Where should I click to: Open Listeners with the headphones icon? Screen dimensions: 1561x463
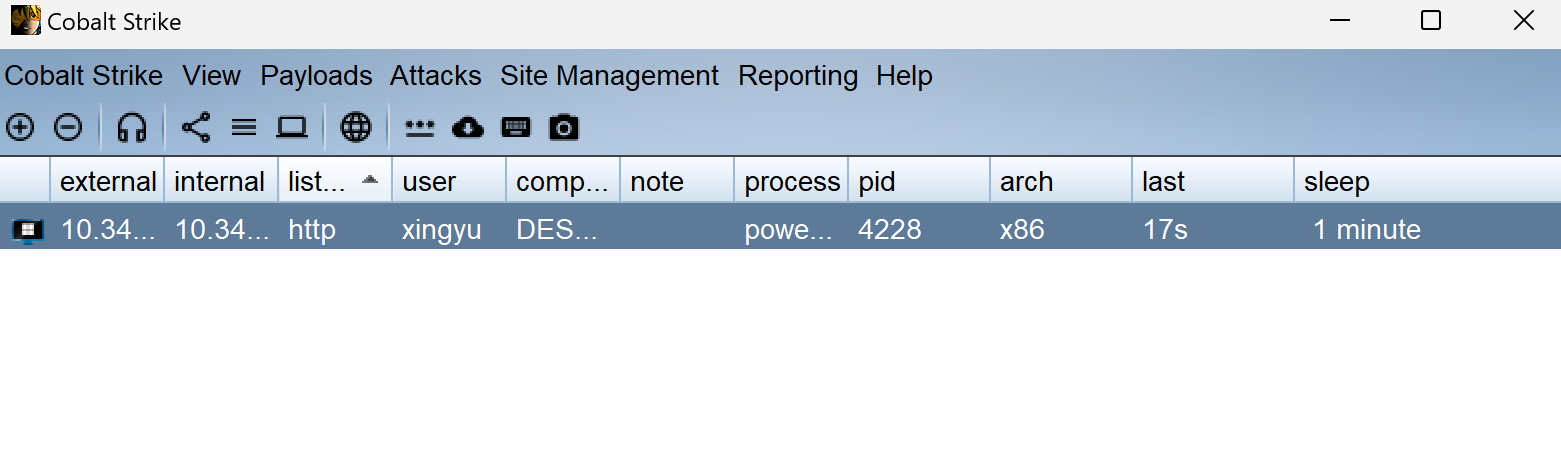[x=132, y=127]
